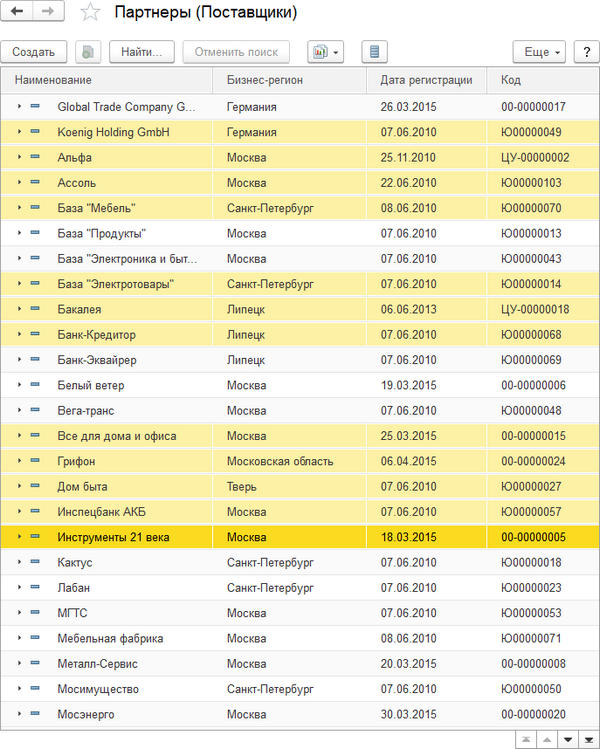Click the Создать button
The height and width of the screenshot is (749, 600).
[x=34, y=52]
